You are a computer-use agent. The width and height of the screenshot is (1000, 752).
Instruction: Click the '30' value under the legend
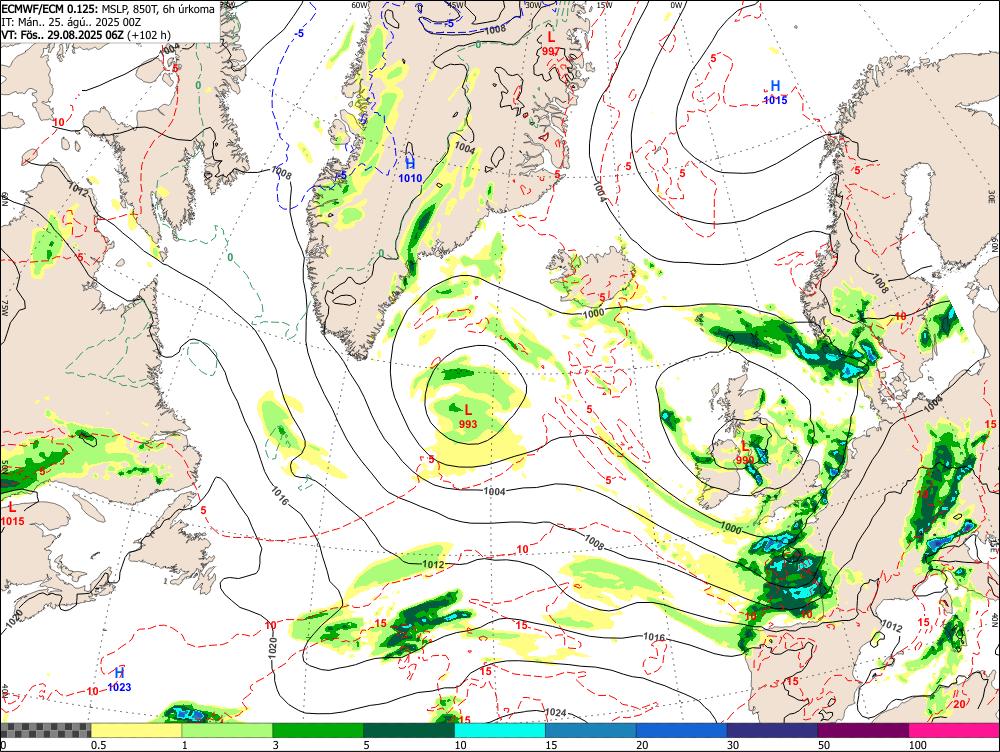[733, 745]
